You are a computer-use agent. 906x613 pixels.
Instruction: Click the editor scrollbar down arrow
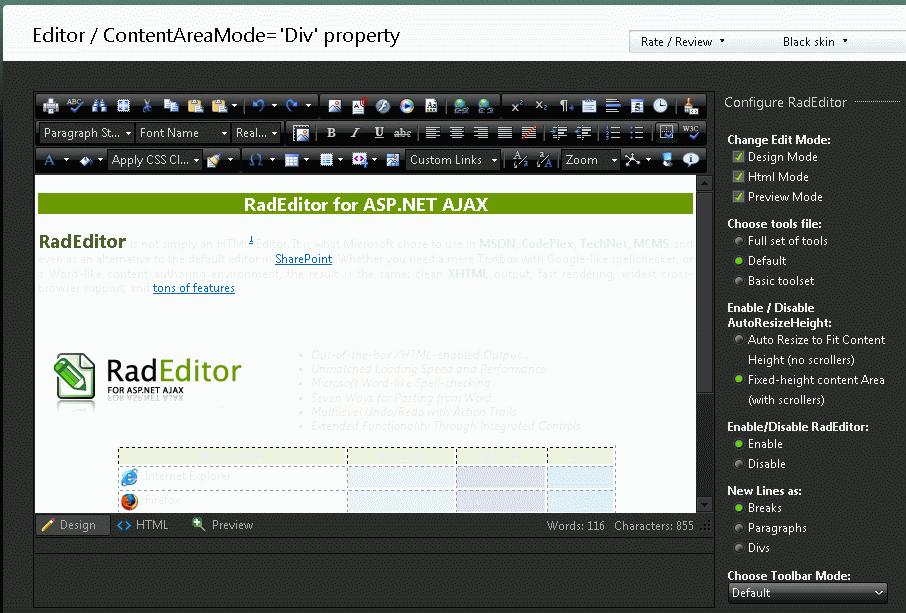[x=704, y=504]
